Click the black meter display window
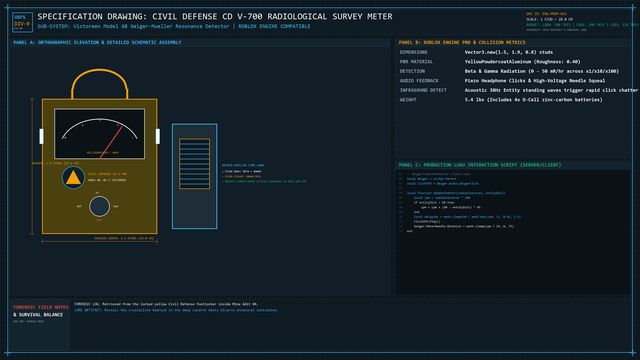640x360 pixels. point(100,133)
